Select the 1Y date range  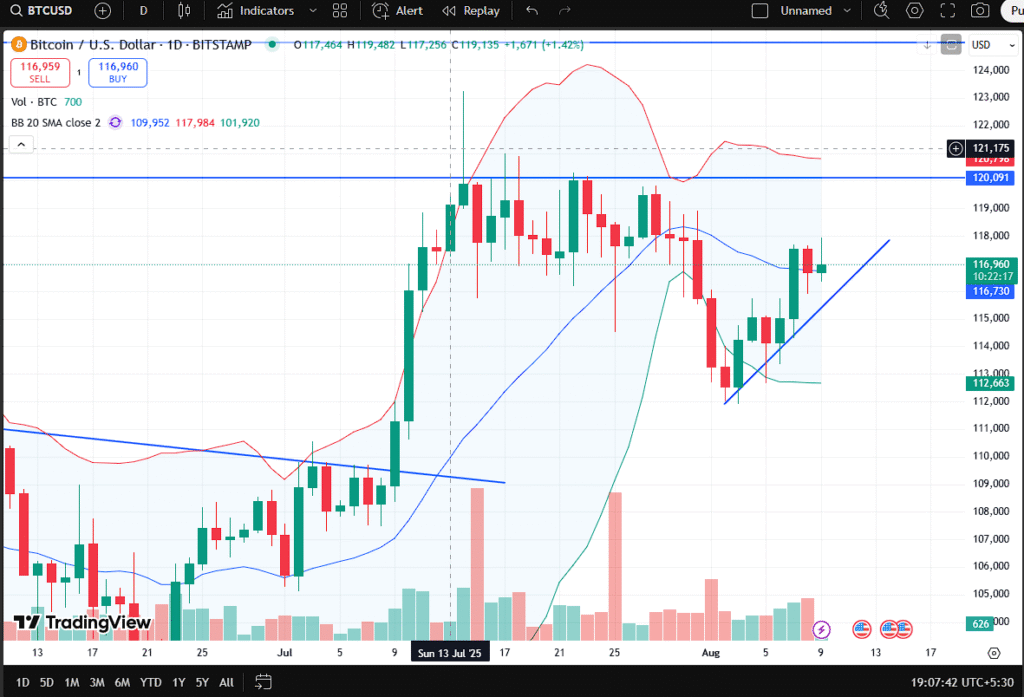click(x=178, y=683)
